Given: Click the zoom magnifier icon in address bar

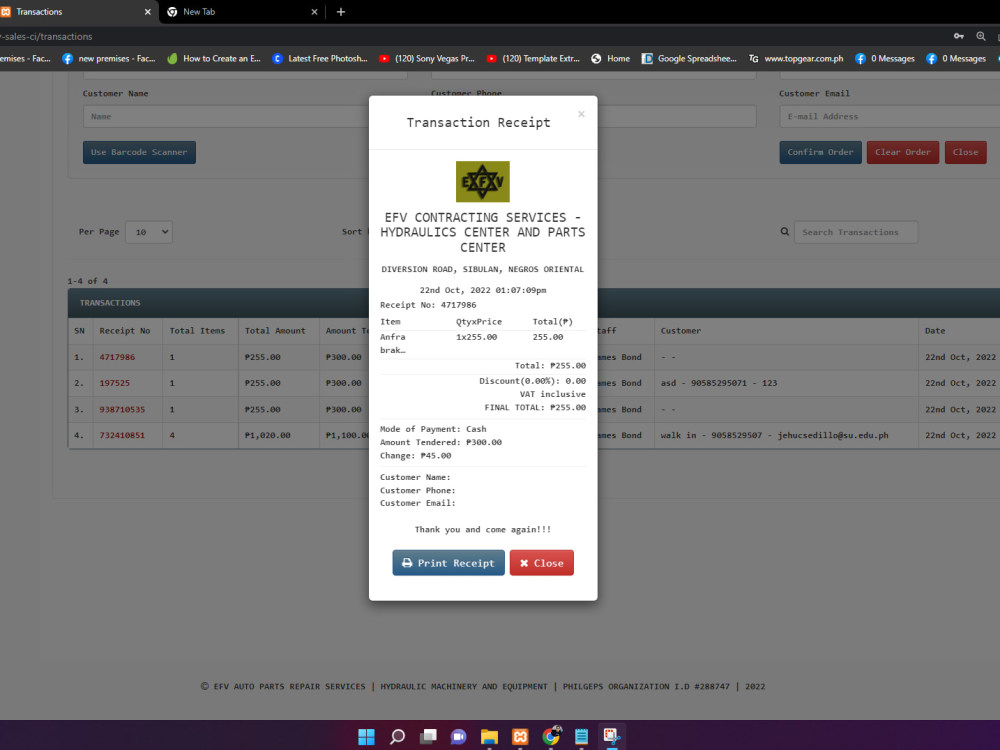Looking at the screenshot, I should click(981, 36).
